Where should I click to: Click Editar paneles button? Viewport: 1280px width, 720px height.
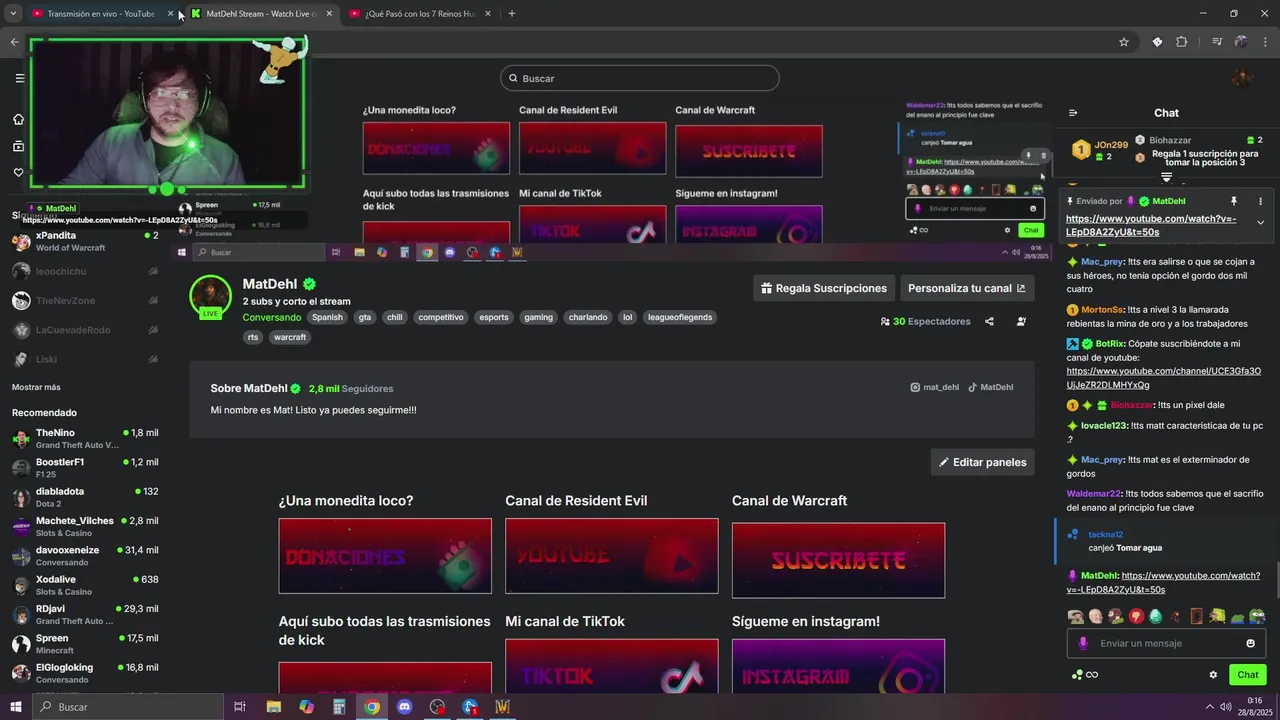[983, 462]
